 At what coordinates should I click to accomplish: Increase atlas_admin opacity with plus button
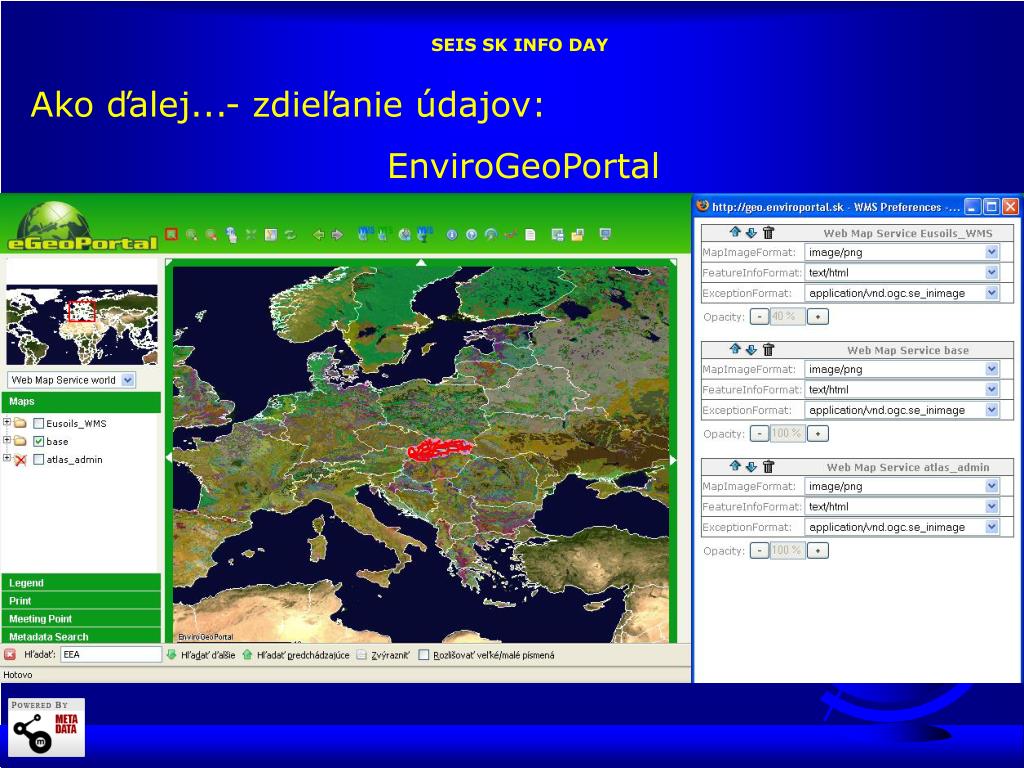pos(818,551)
